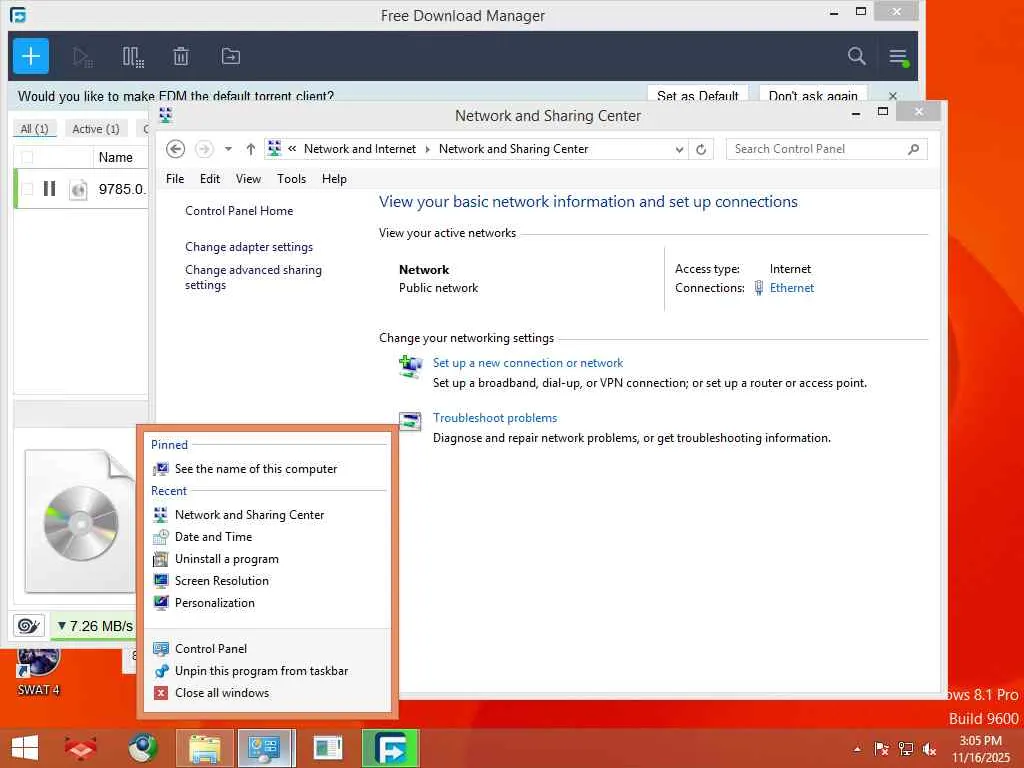Set FDM as default torrent client
This screenshot has width=1024, height=768.
697,95
